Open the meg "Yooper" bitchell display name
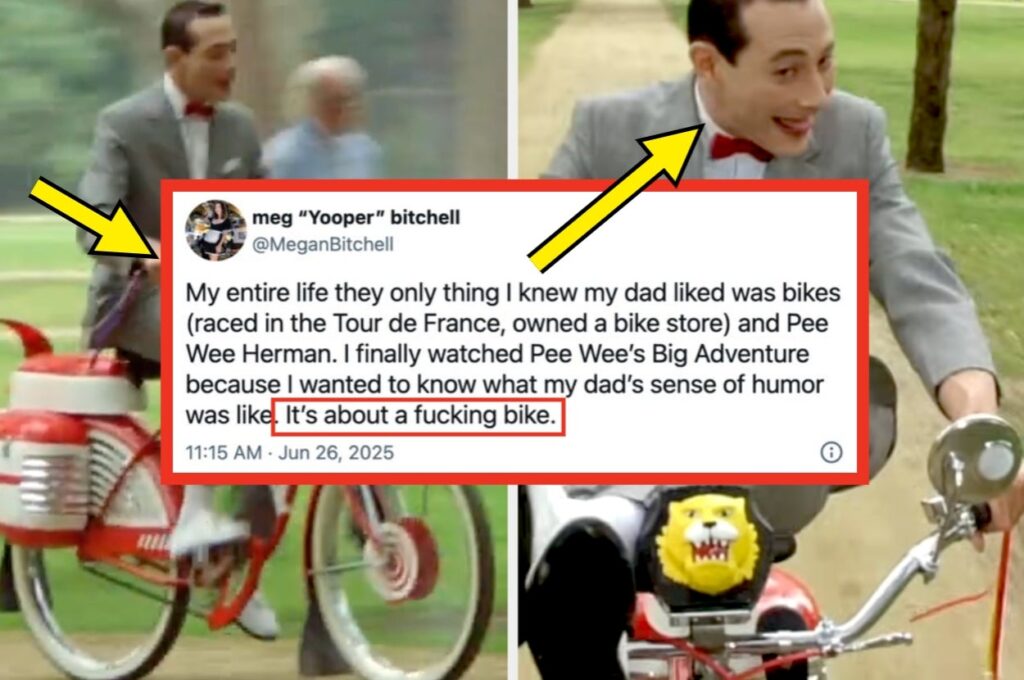1024x680 pixels. point(356,218)
